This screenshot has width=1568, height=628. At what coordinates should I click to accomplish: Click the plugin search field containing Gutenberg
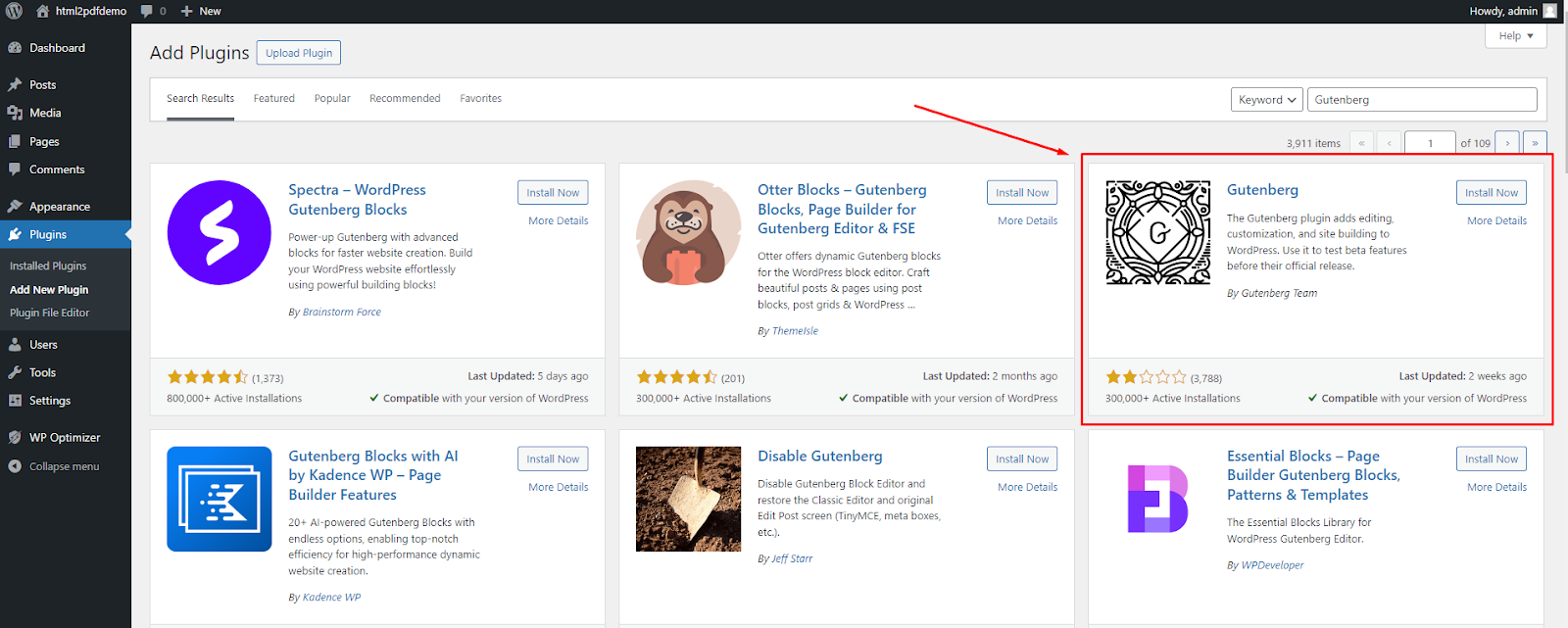pyautogui.click(x=1422, y=100)
